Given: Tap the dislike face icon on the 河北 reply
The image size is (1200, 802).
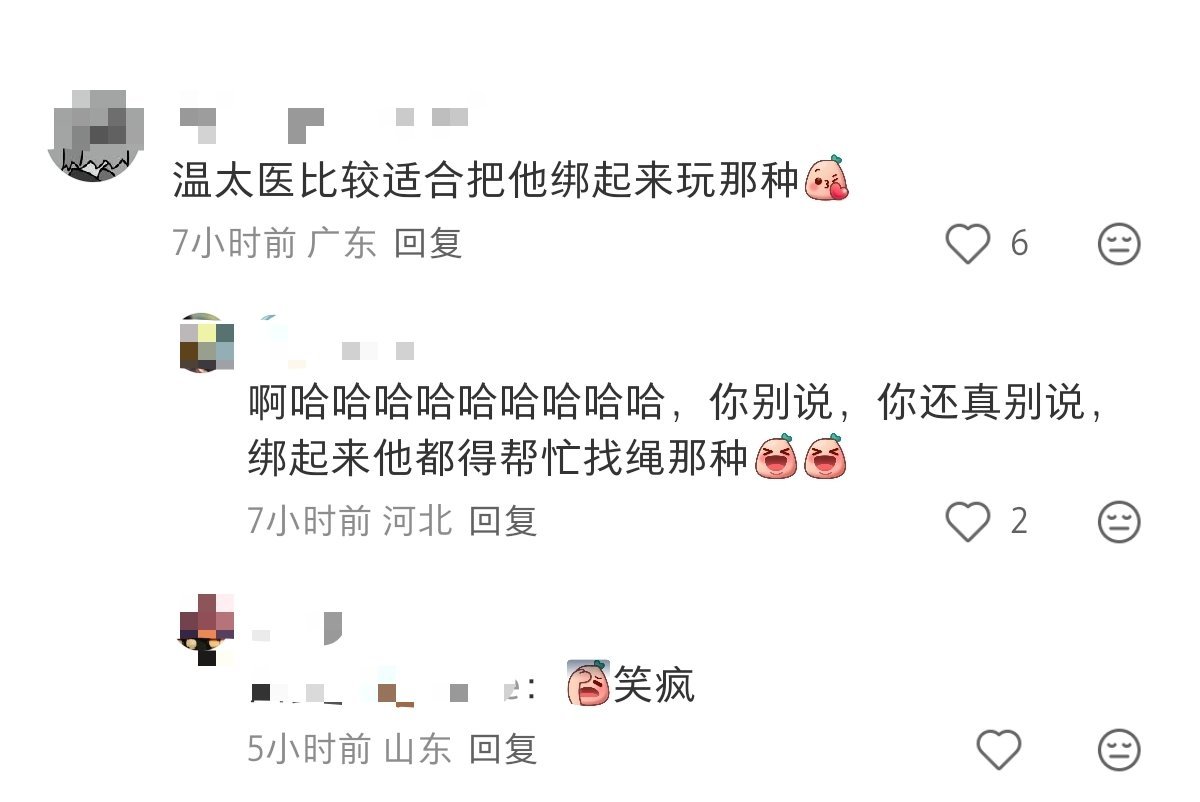Looking at the screenshot, I should pos(1119,522).
